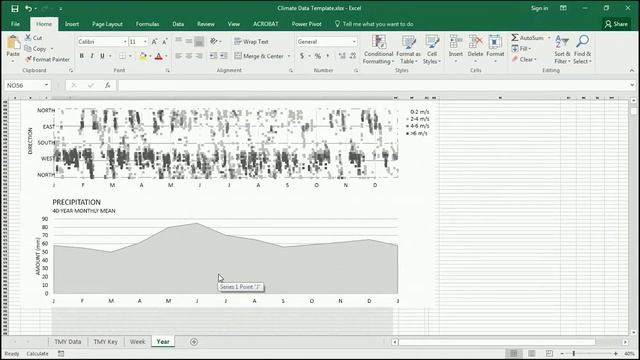Apply Percent Style format
This screenshot has width=640, height=360.
pos(318,56)
